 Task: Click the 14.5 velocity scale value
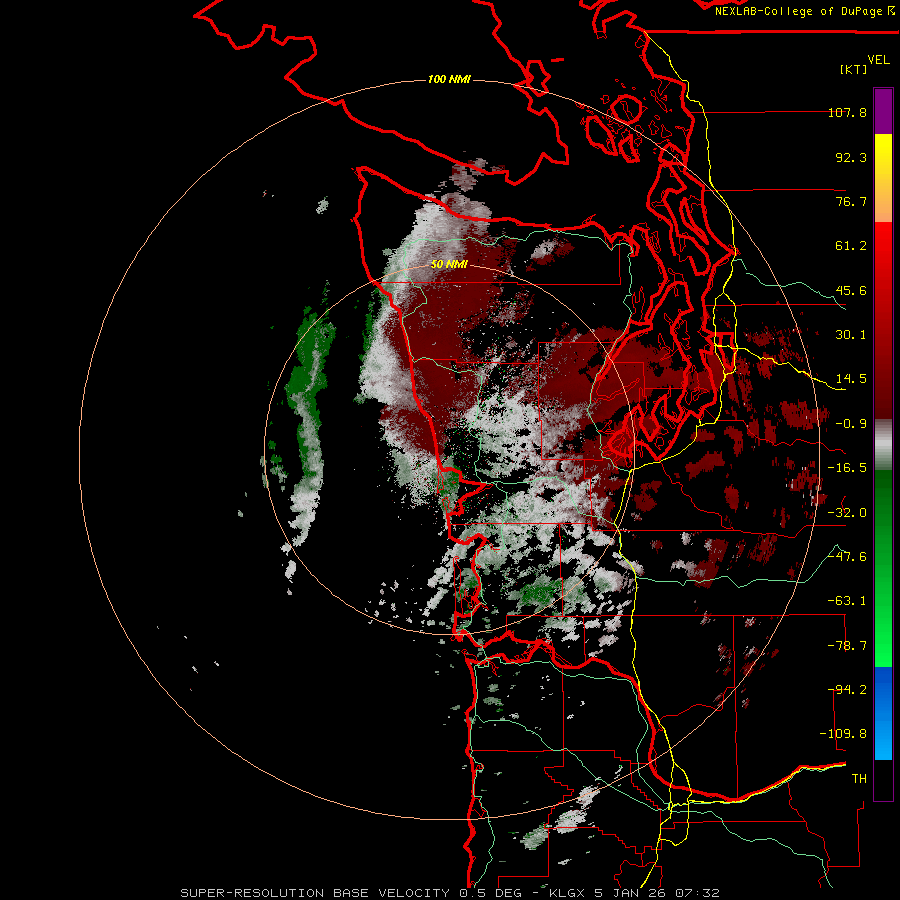point(851,379)
